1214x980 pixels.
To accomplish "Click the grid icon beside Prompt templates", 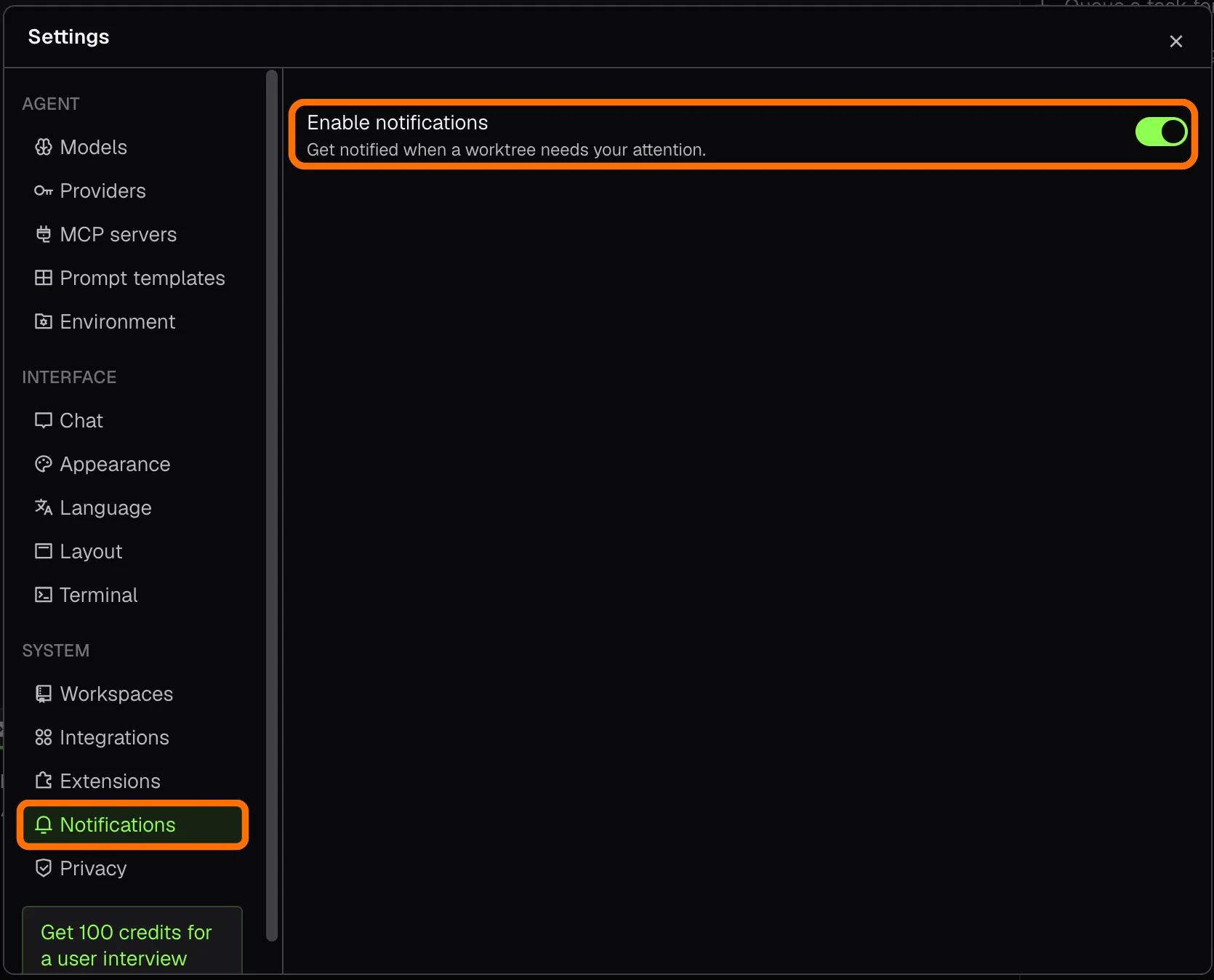I will 44,278.
